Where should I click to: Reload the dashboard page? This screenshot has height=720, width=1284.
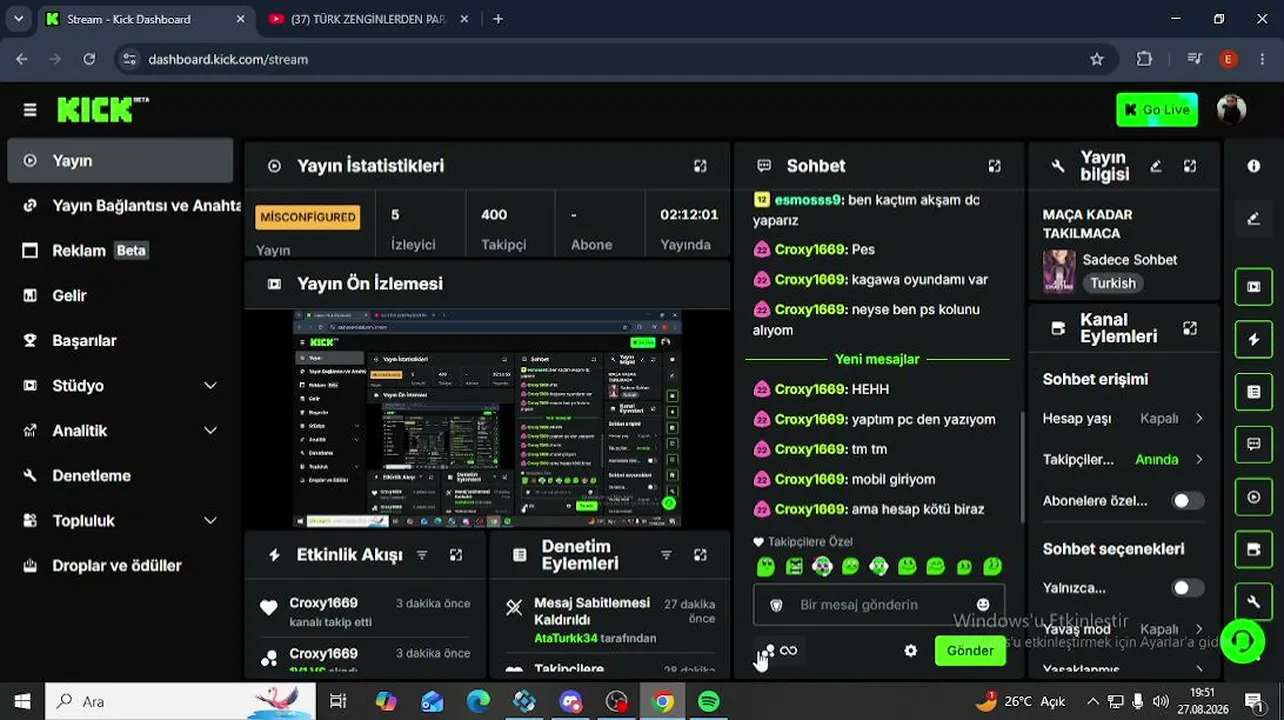click(89, 59)
